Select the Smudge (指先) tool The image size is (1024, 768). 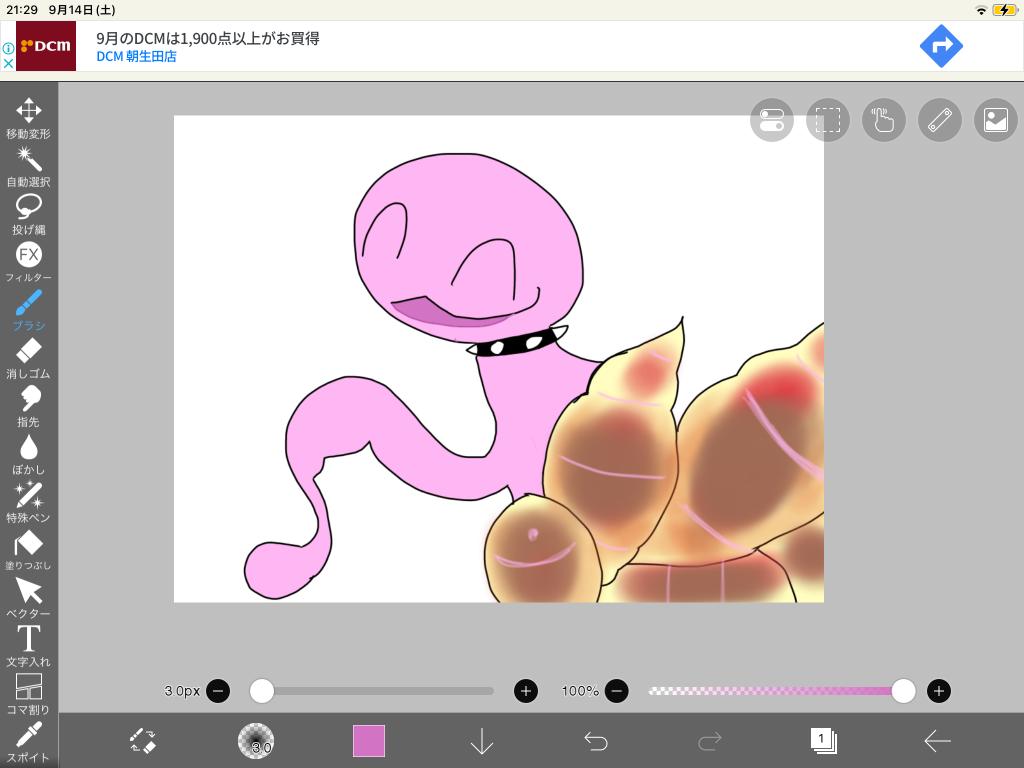pos(28,399)
